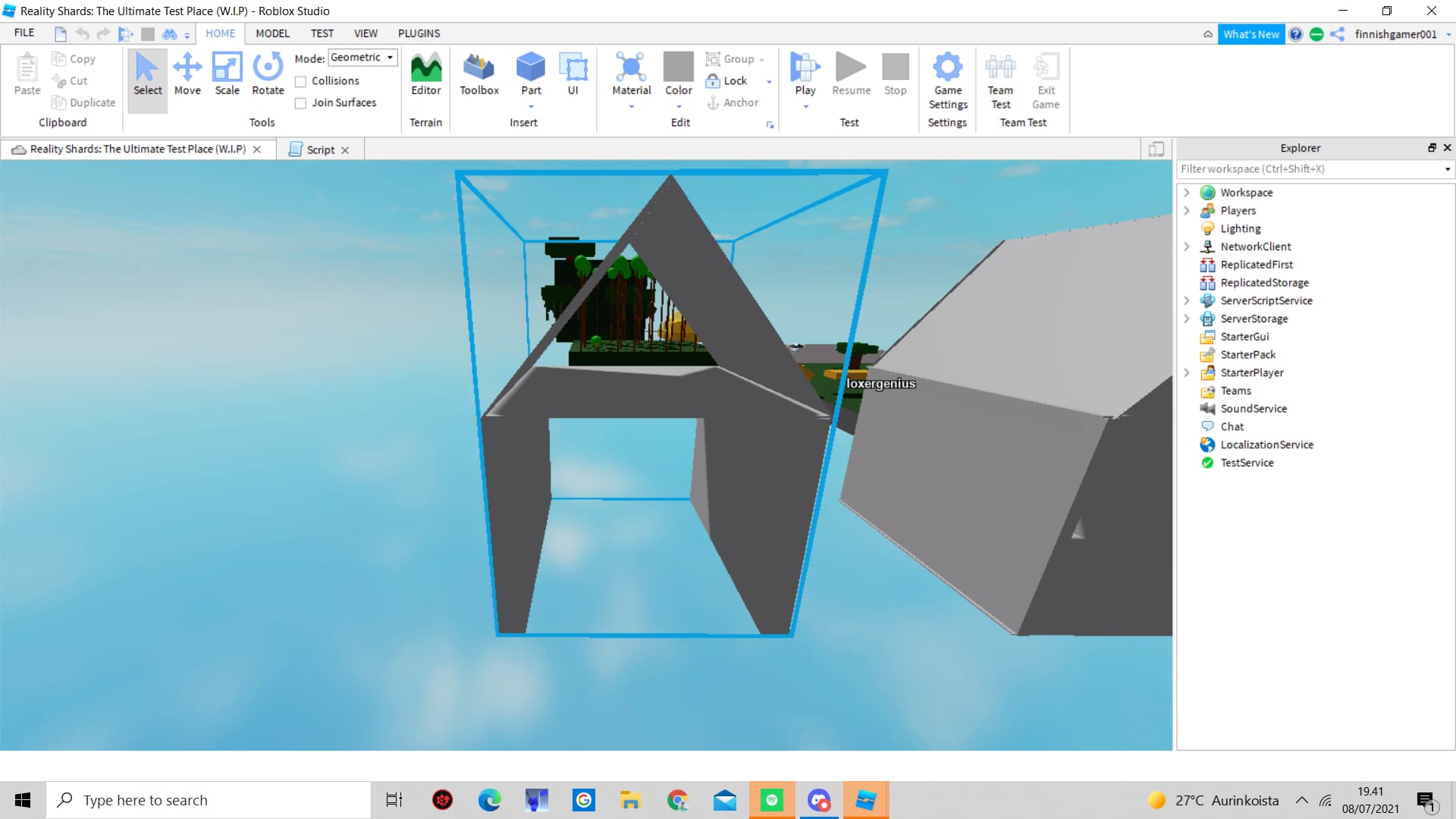Open the Toolbox
Viewport: 1456px width, 819px height.
coord(479,74)
